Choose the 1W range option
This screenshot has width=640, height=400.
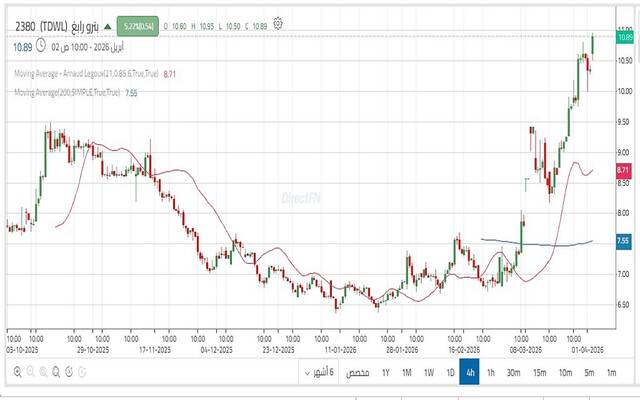(x=429, y=373)
